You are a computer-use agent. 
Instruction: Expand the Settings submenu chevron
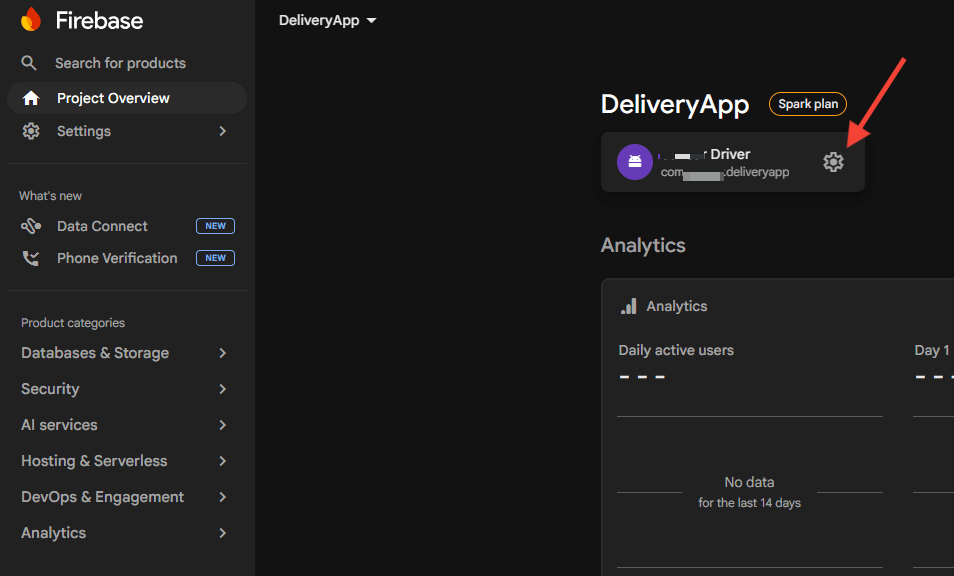[223, 131]
